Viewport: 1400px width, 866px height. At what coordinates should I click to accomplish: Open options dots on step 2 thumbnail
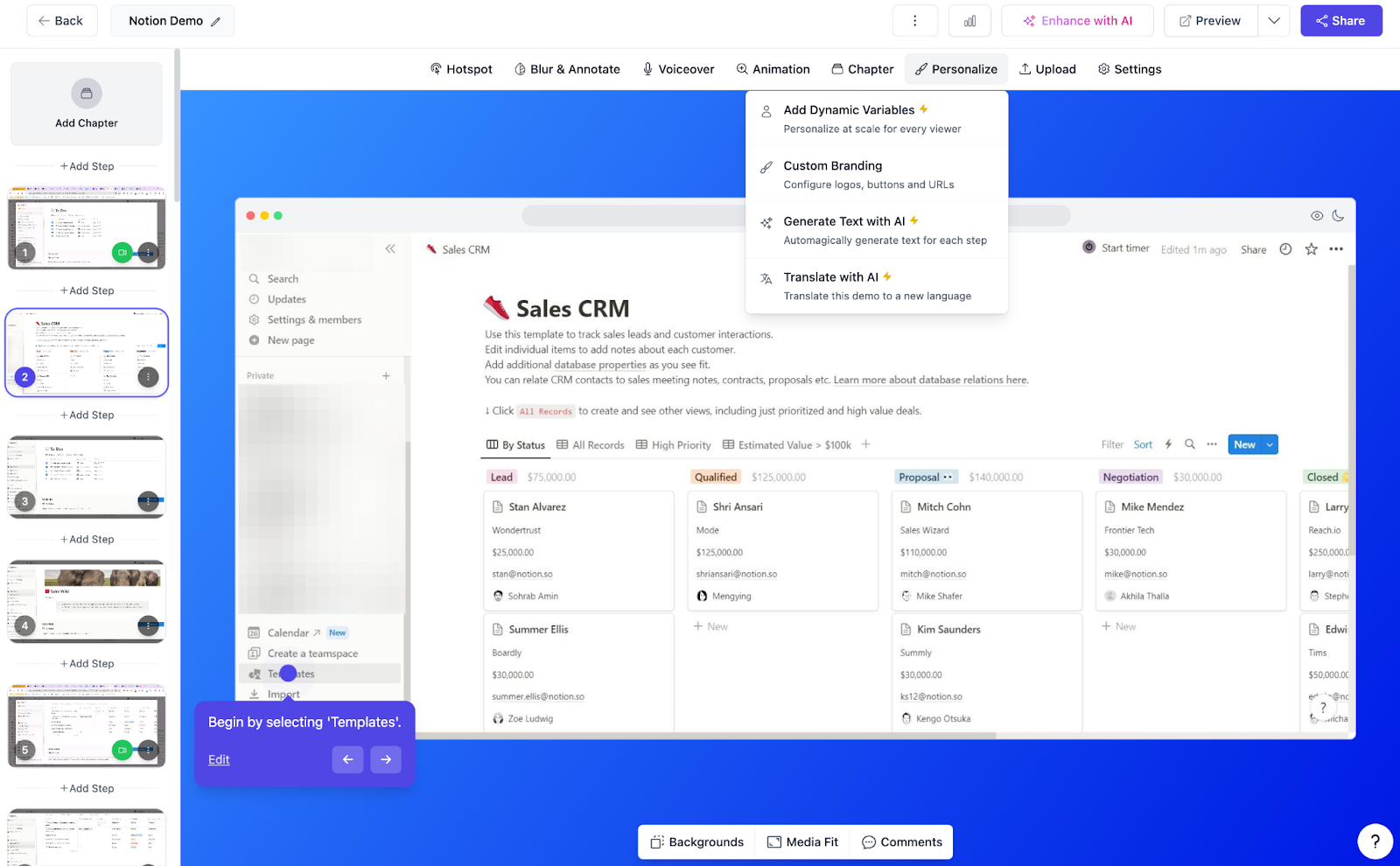click(x=148, y=377)
